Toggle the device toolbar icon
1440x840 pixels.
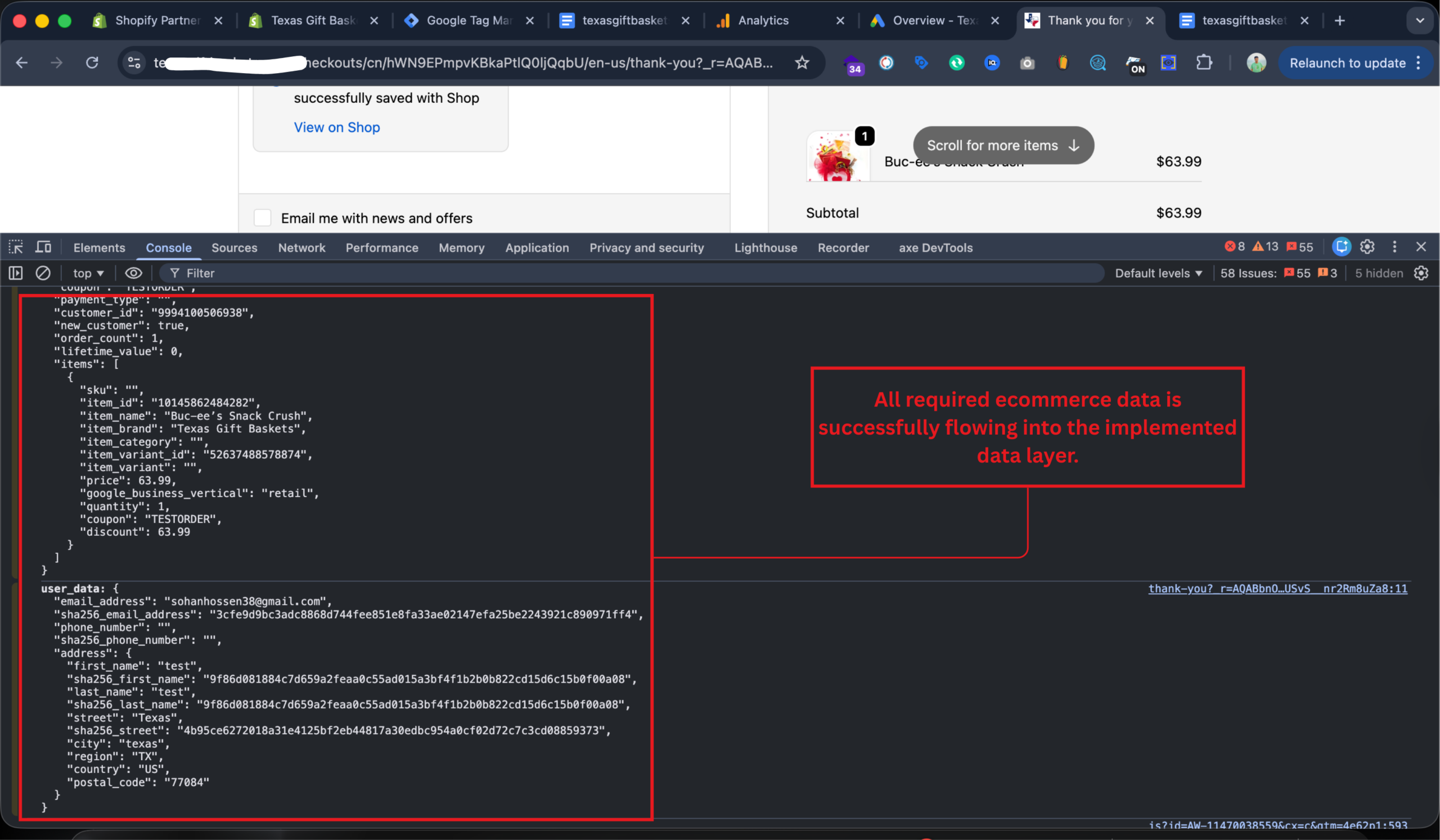tap(43, 247)
